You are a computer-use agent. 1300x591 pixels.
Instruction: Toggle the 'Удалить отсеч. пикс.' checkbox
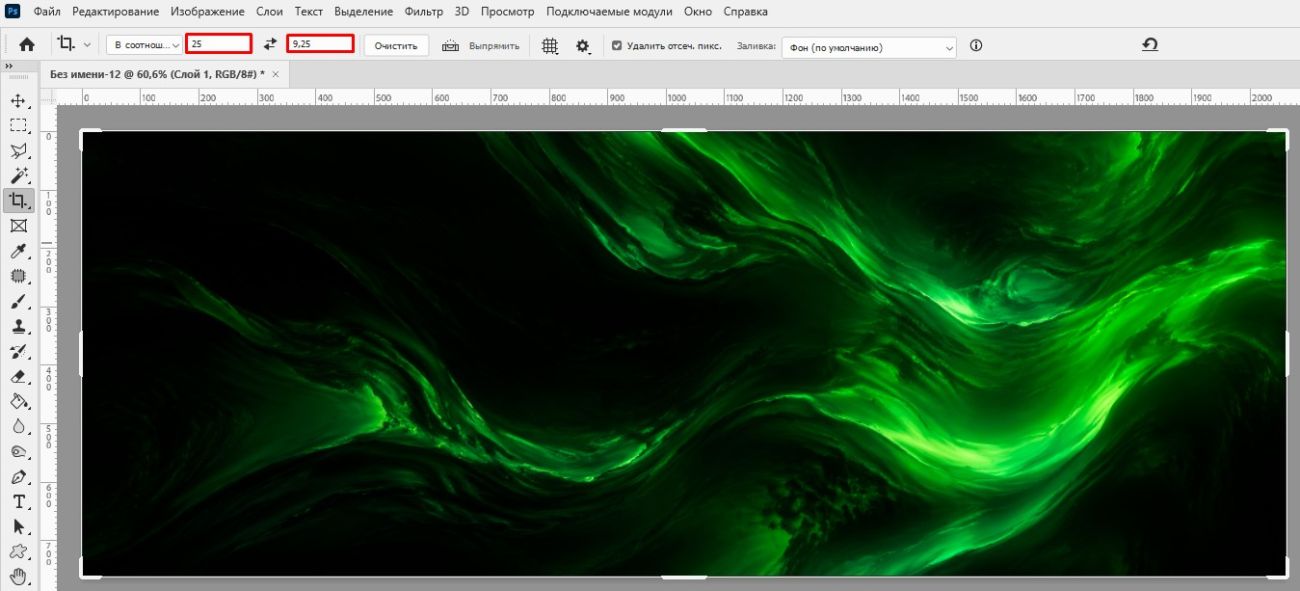(617, 46)
